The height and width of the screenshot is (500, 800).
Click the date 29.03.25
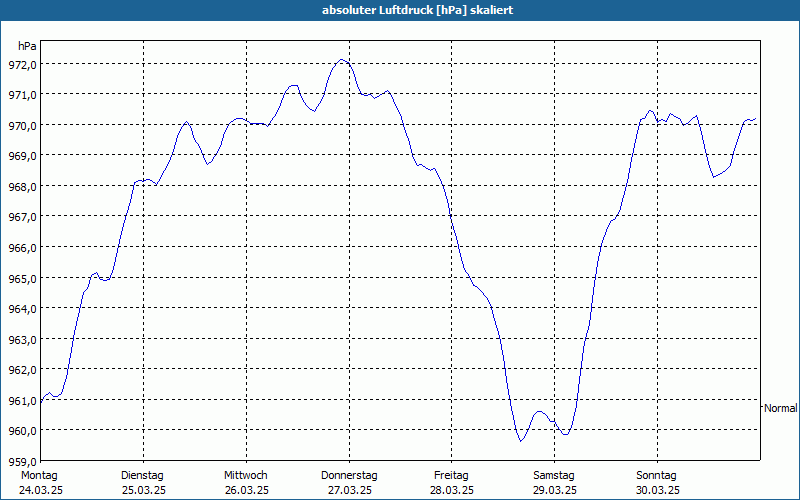(555, 491)
